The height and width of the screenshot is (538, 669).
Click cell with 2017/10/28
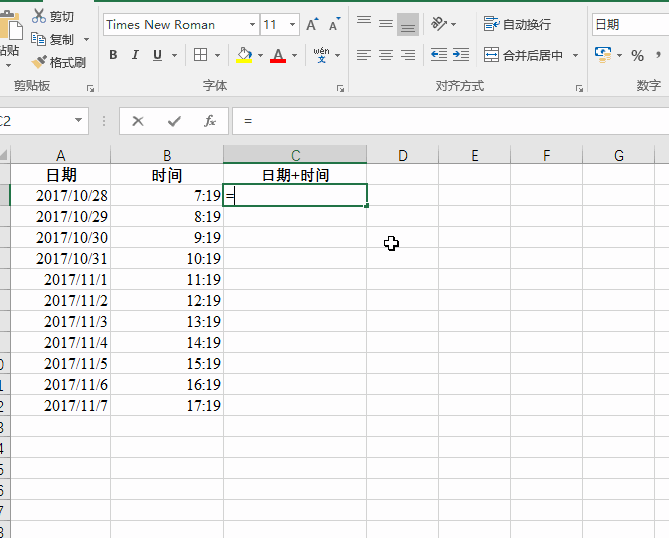[x=61, y=195]
